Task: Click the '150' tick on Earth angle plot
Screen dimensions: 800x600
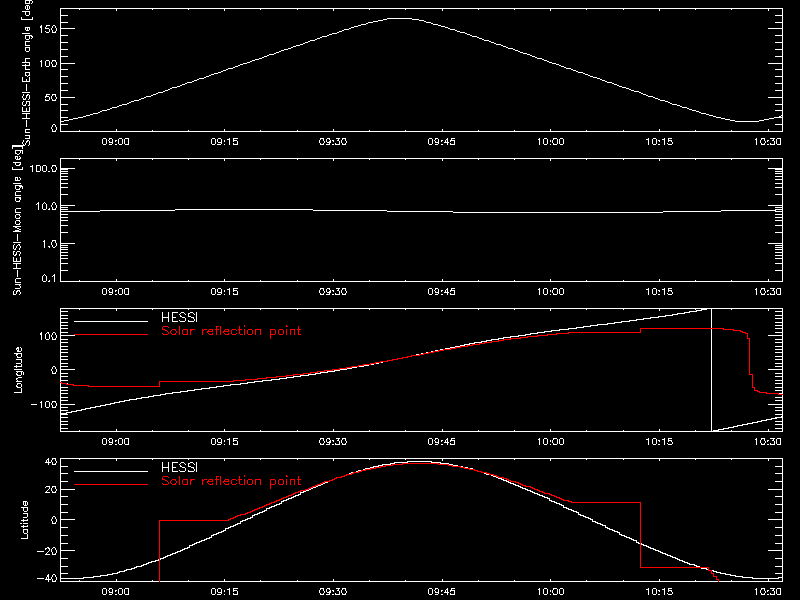Action: coord(48,29)
